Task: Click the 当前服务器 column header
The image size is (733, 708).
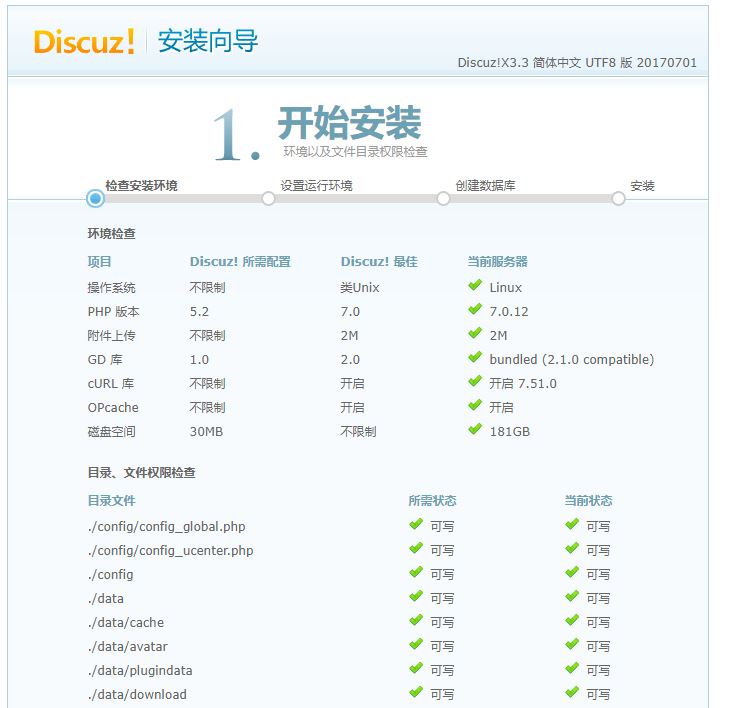Action: 497,262
